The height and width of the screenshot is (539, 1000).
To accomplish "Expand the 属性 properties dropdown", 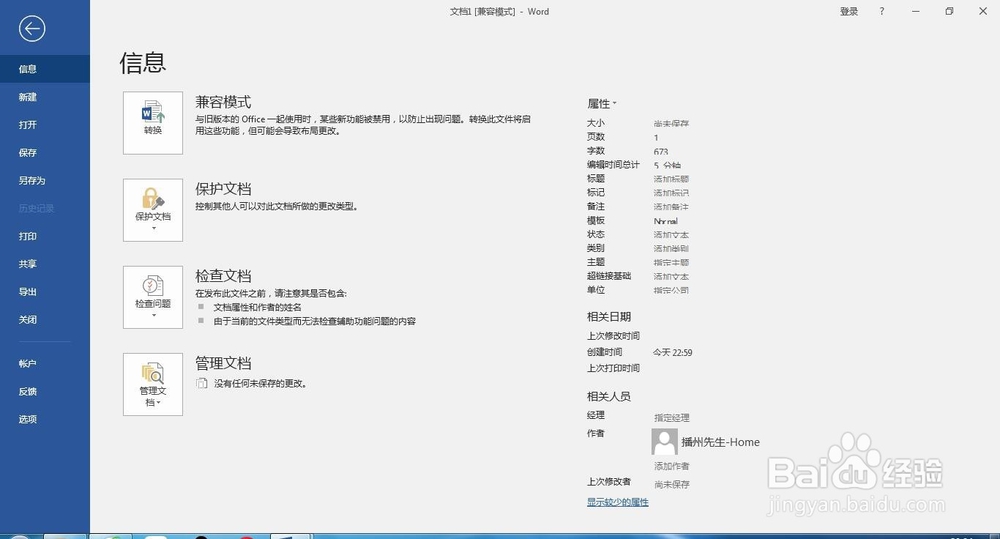I will click(x=602, y=103).
